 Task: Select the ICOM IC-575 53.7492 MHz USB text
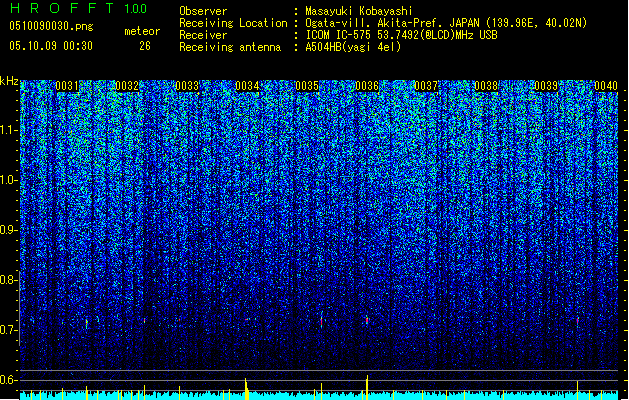tap(401, 35)
